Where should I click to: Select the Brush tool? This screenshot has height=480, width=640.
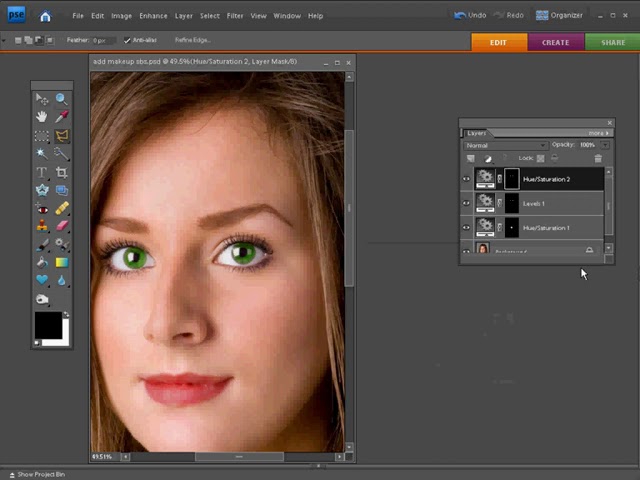click(42, 244)
